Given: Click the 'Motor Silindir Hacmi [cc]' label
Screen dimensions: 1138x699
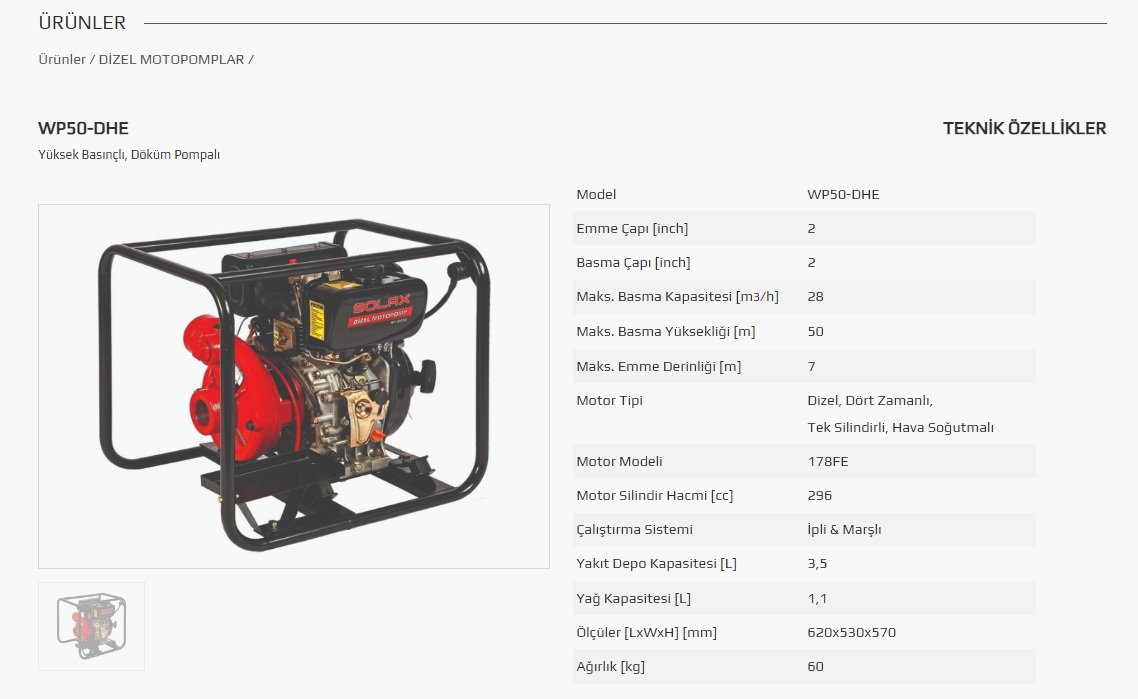Looking at the screenshot, I should pos(655,496).
